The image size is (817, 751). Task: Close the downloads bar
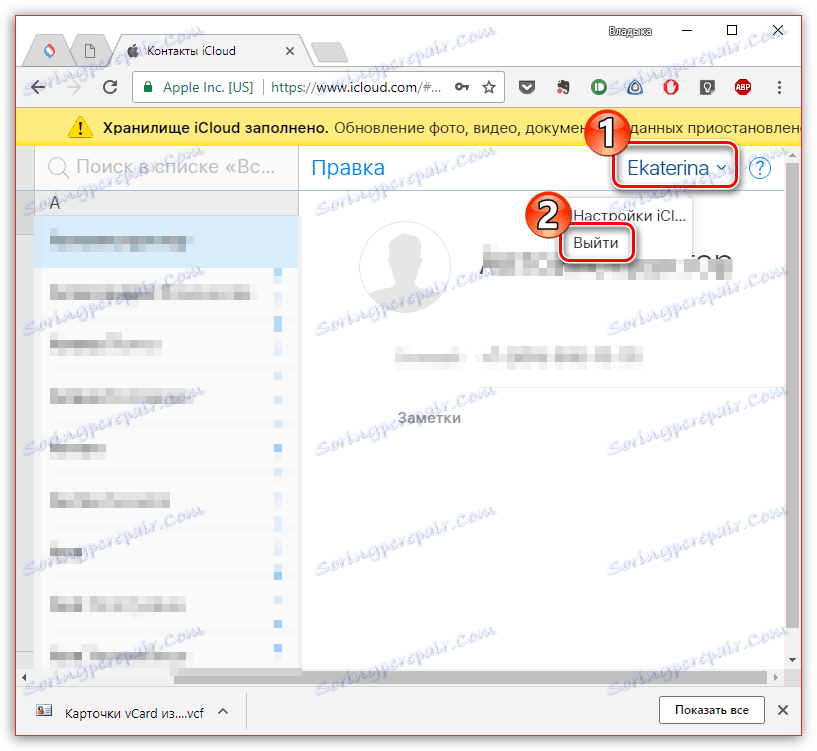pos(783,710)
